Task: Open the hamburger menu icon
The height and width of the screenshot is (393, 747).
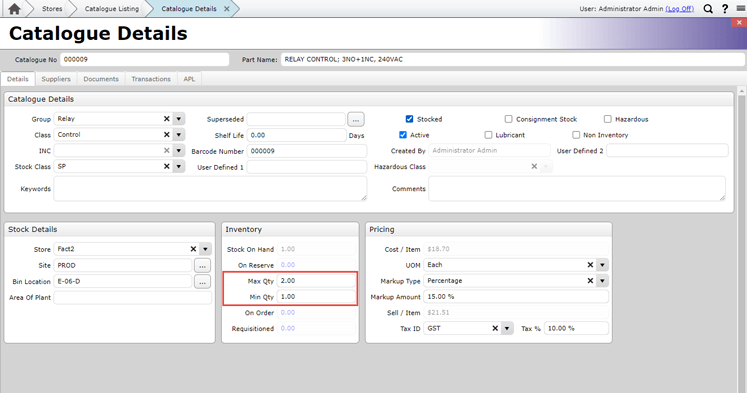Action: (741, 8)
